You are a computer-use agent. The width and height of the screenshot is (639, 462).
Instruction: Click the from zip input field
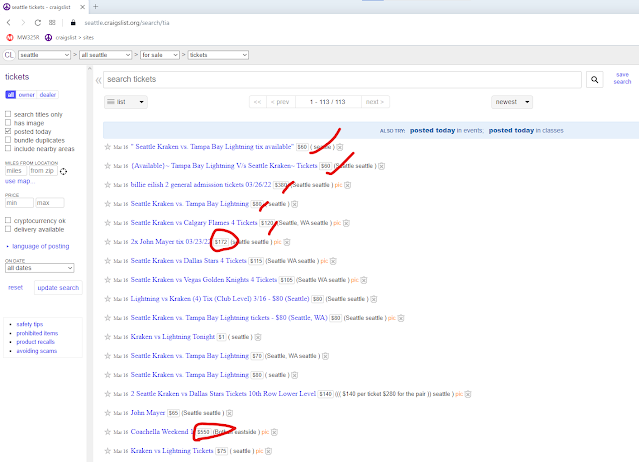(42, 171)
